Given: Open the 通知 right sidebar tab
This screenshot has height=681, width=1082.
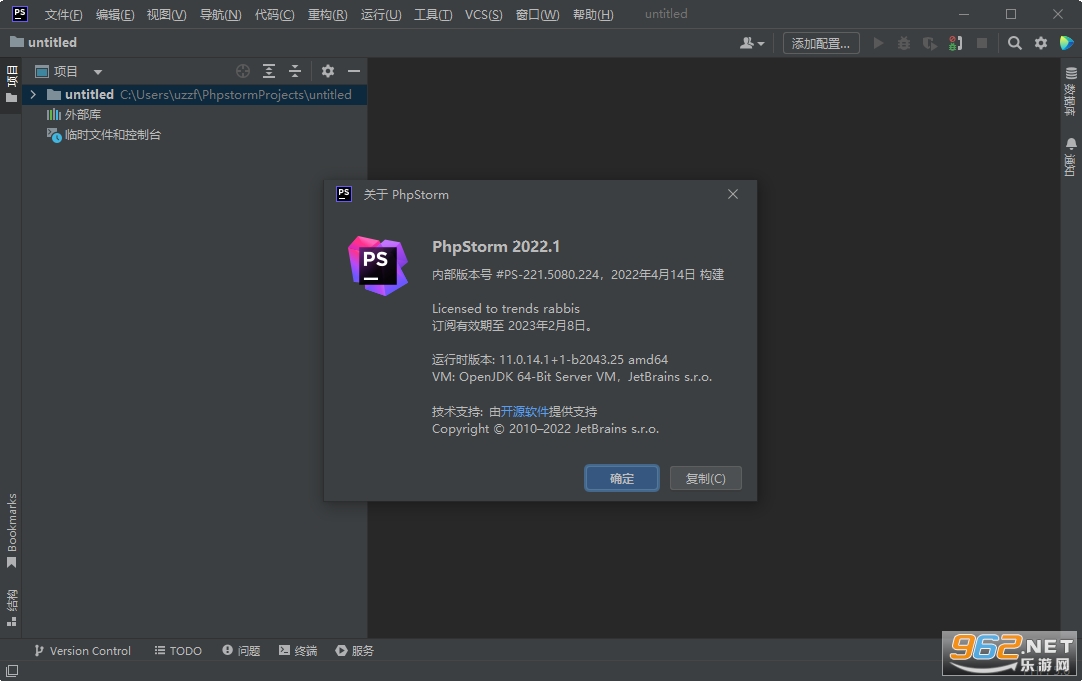Looking at the screenshot, I should [x=1070, y=157].
